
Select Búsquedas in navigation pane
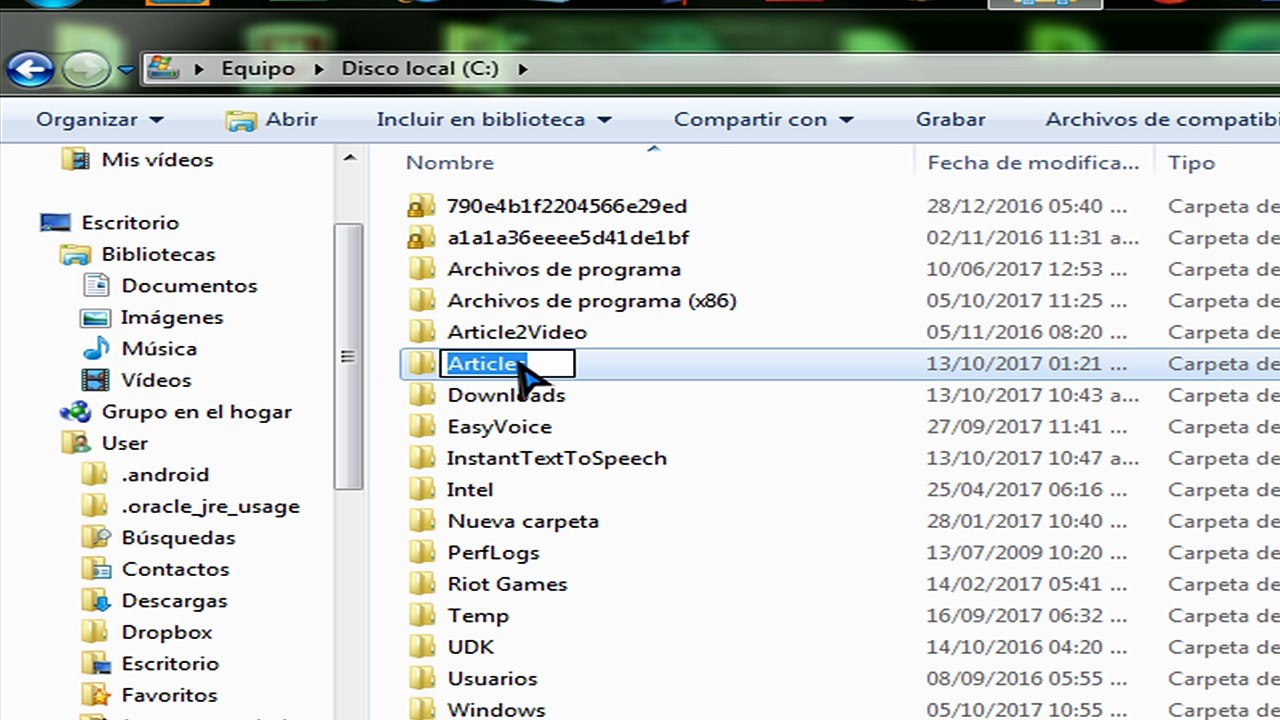pyautogui.click(x=178, y=537)
